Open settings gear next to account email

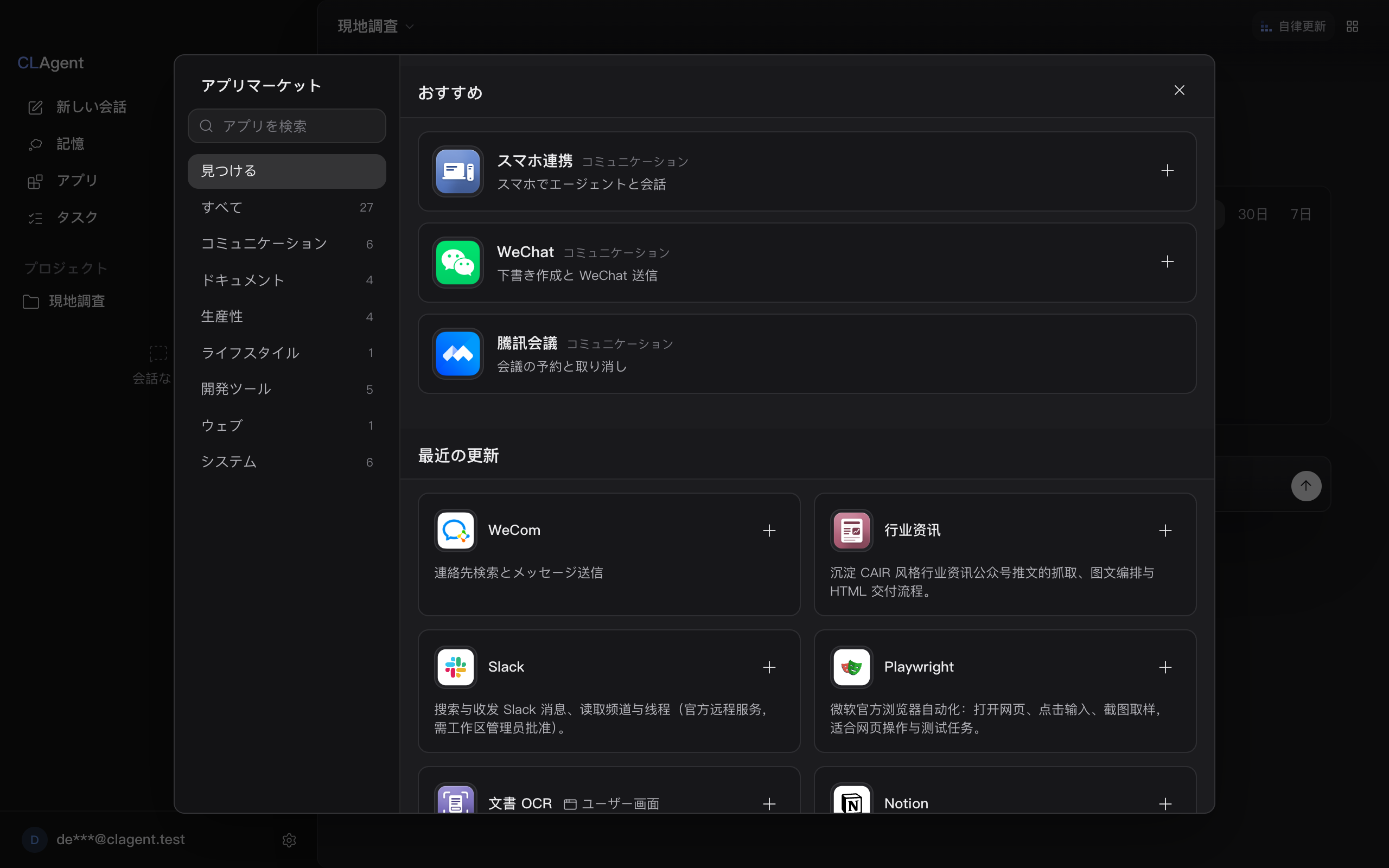click(289, 840)
